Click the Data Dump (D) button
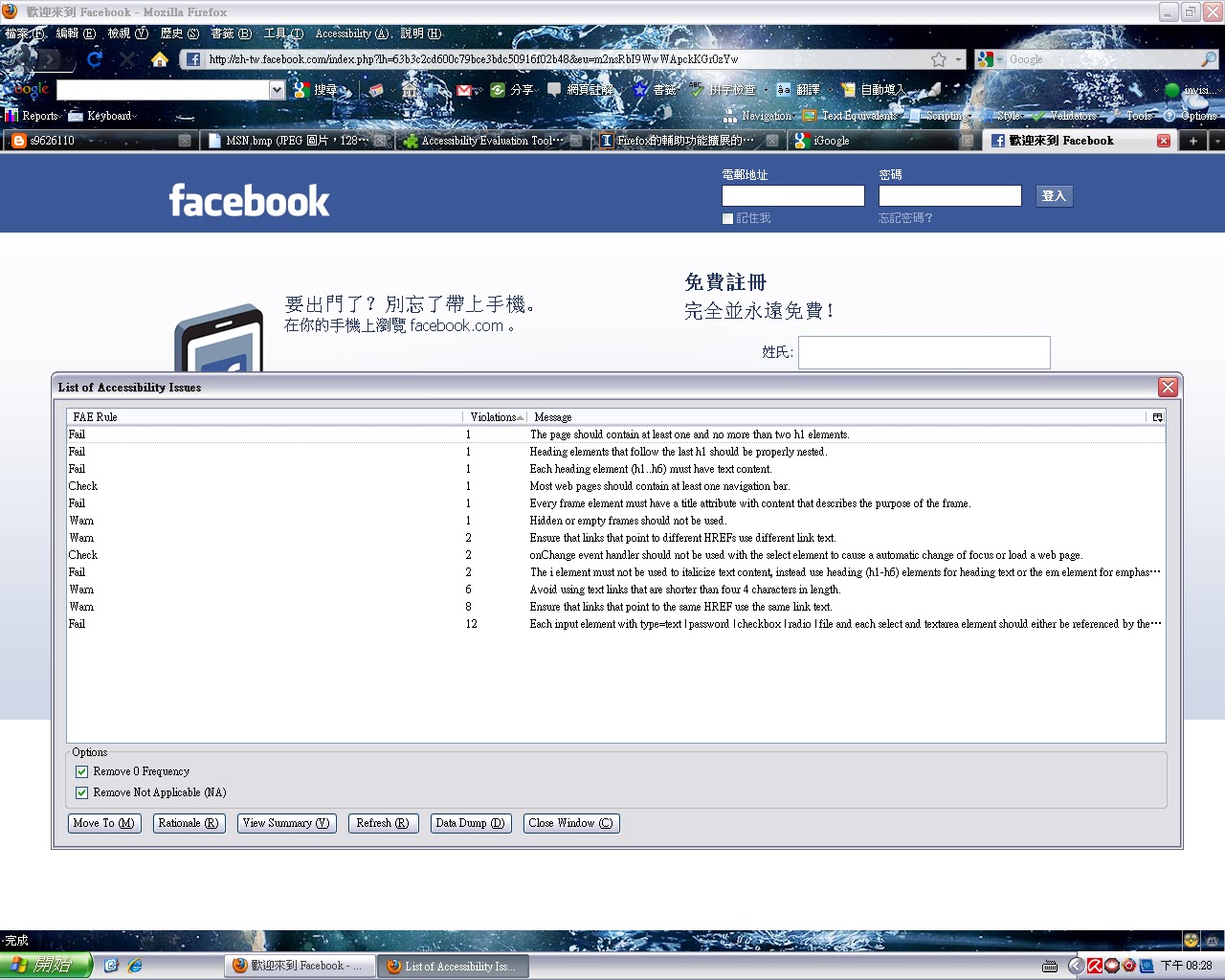The height and width of the screenshot is (980, 1225). (470, 823)
